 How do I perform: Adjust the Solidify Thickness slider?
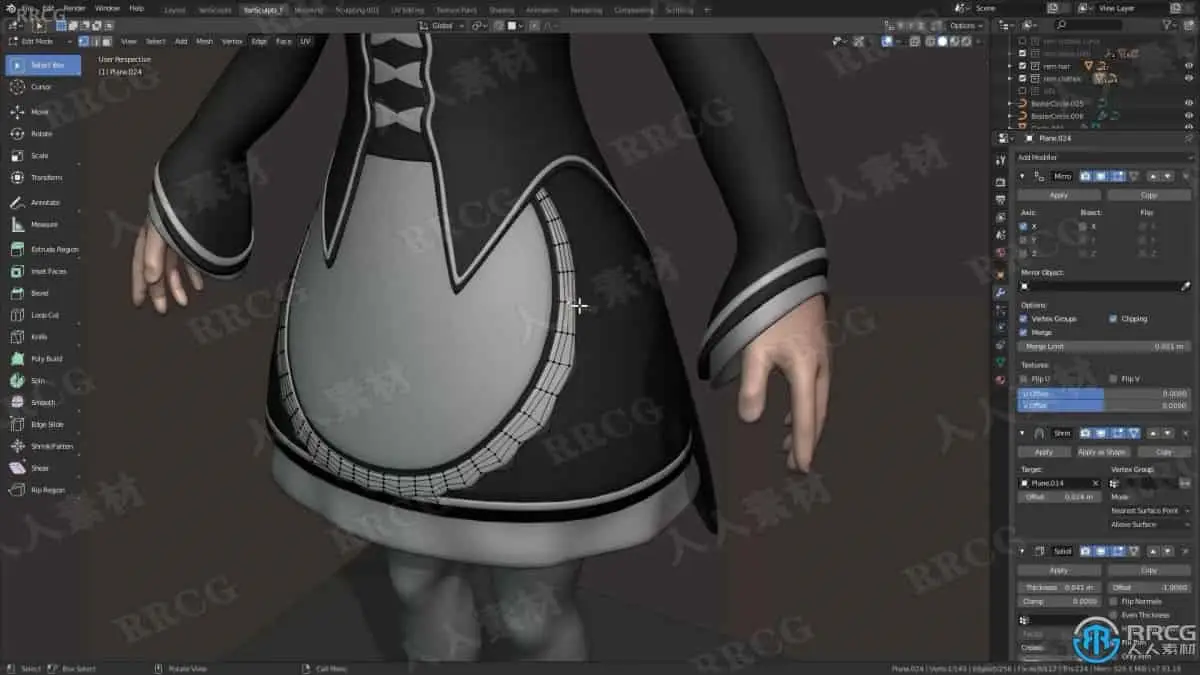click(1059, 588)
